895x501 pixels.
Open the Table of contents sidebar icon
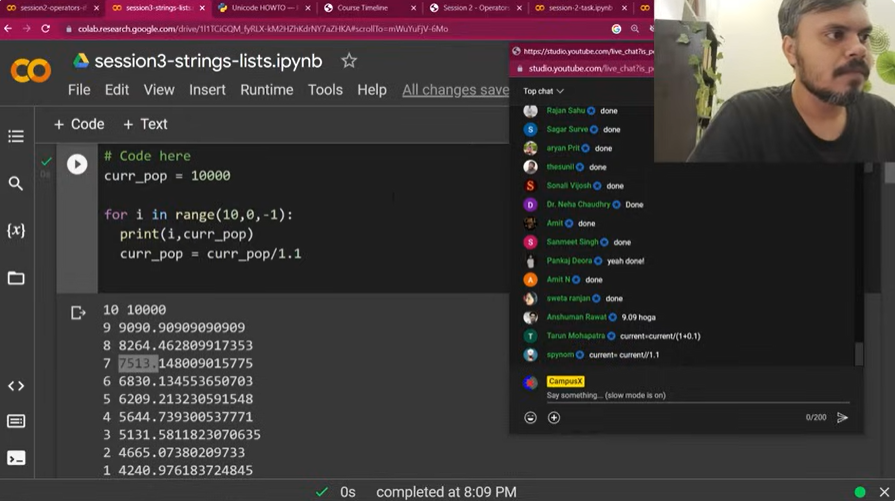pos(16,136)
